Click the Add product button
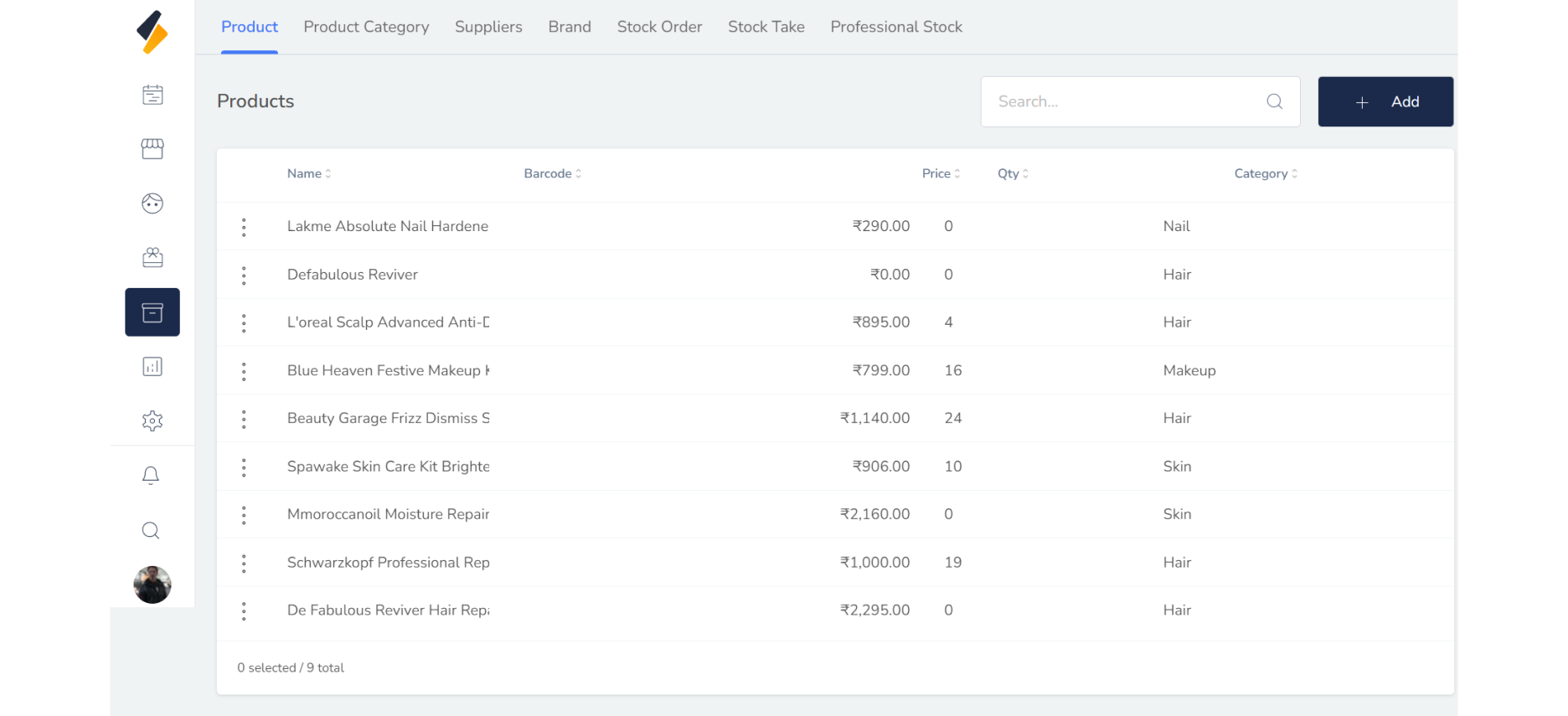Viewport: 1568px width, 716px height. click(x=1385, y=102)
